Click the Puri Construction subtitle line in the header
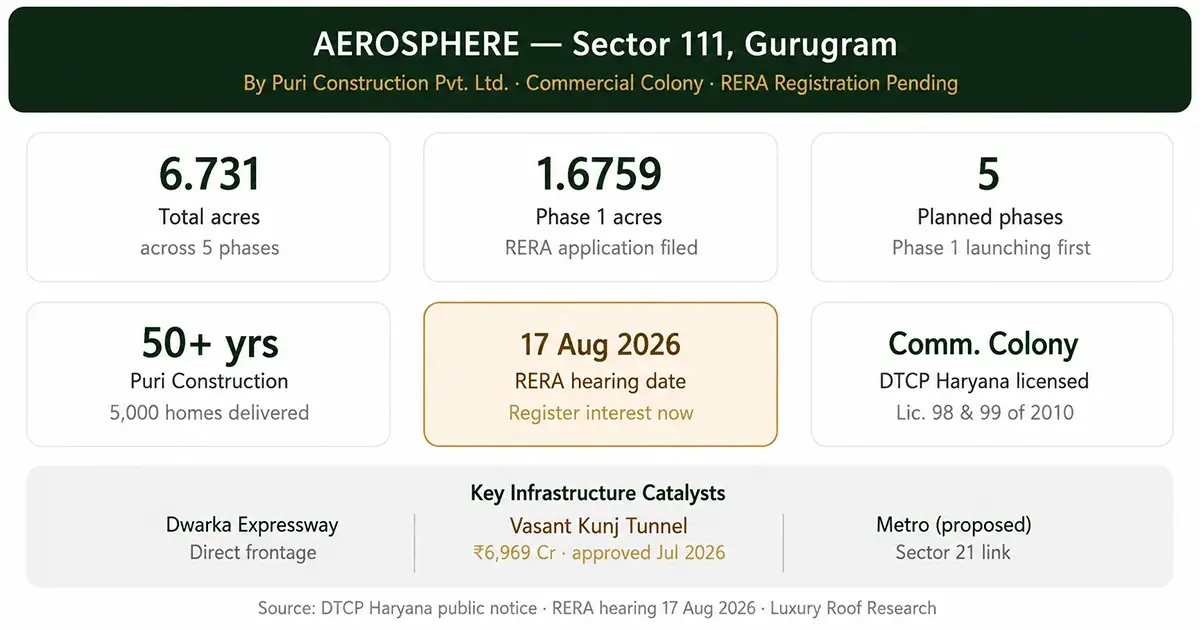The height and width of the screenshot is (630, 1200). (x=600, y=83)
